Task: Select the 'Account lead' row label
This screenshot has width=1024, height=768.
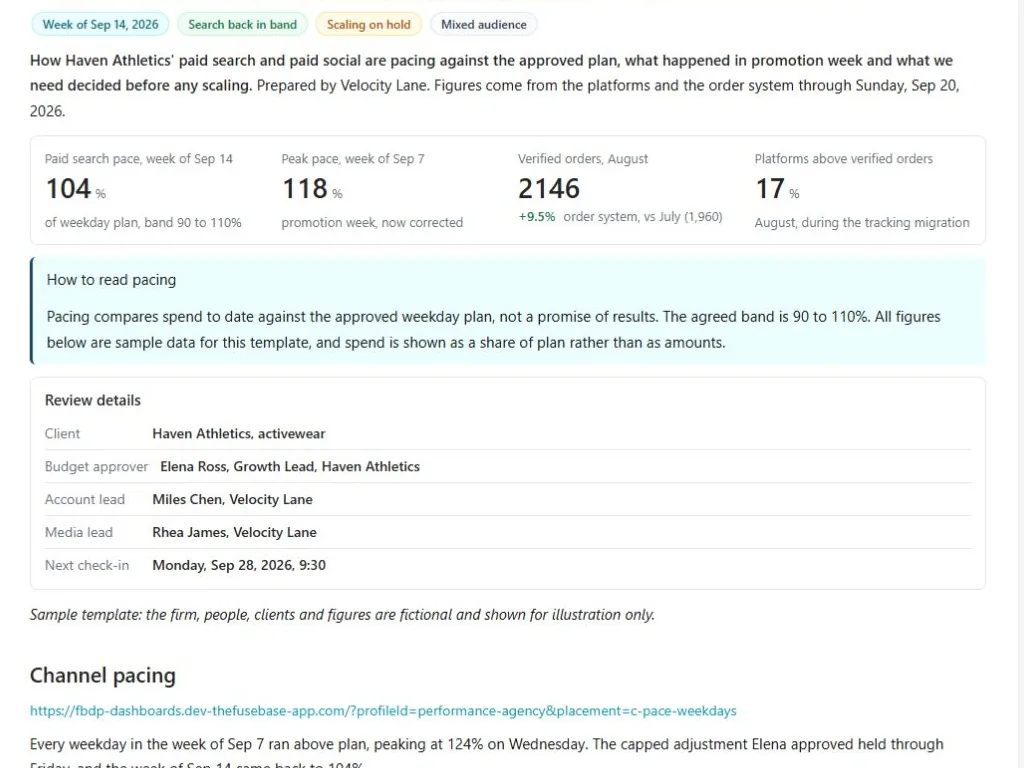Action: click(x=84, y=500)
